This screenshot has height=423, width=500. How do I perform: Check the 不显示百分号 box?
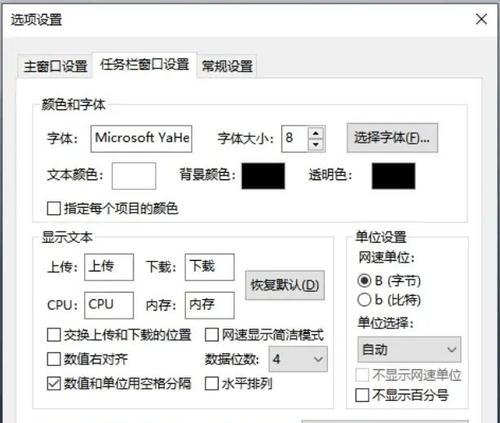(x=362, y=395)
